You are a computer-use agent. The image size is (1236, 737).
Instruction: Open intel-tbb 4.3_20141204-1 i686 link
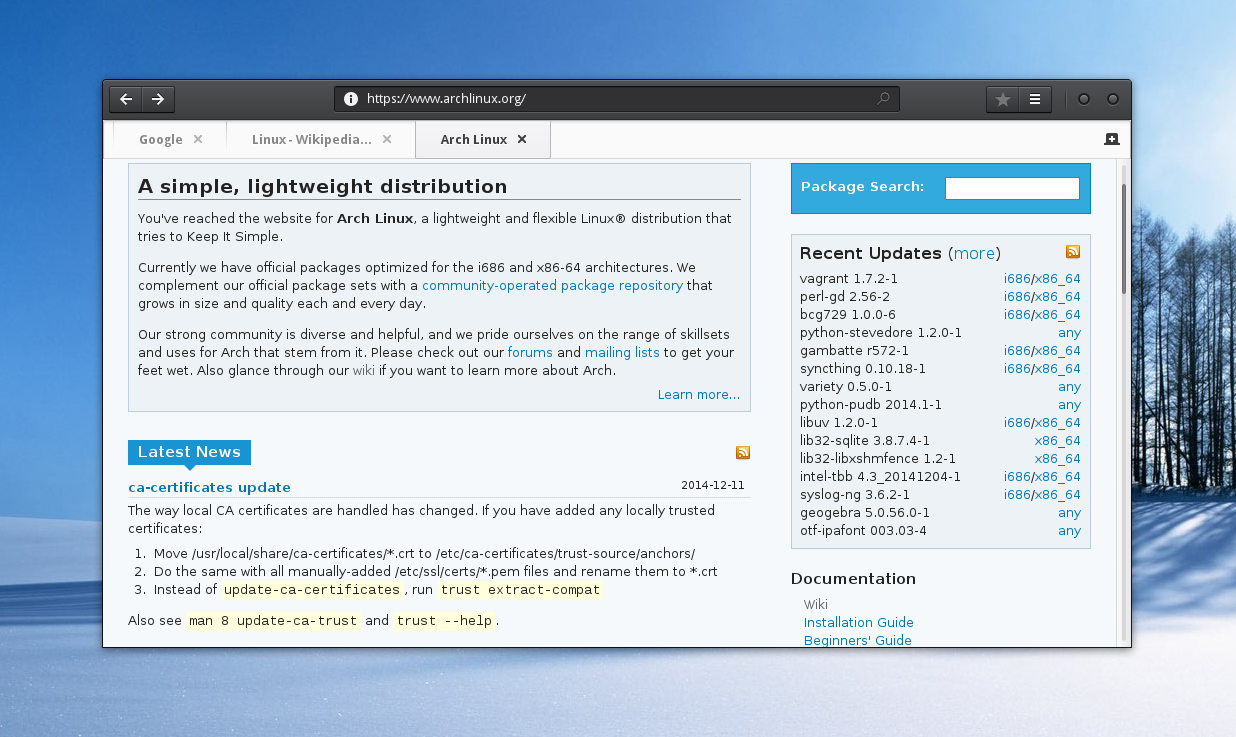pos(1017,477)
